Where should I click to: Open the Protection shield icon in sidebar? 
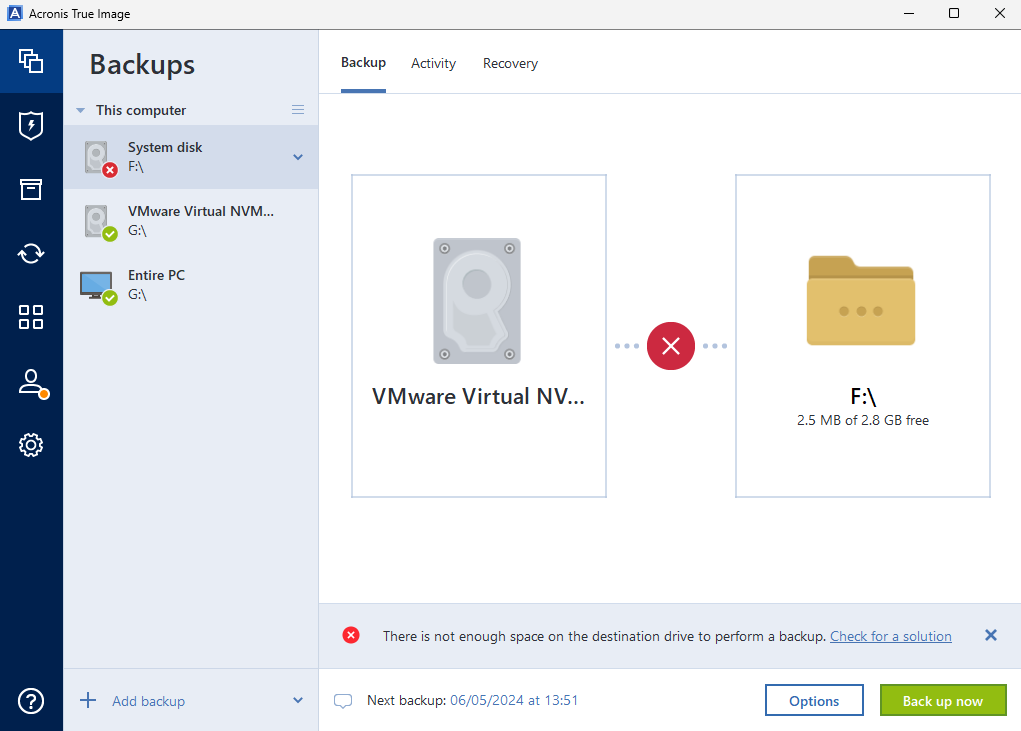pos(31,126)
